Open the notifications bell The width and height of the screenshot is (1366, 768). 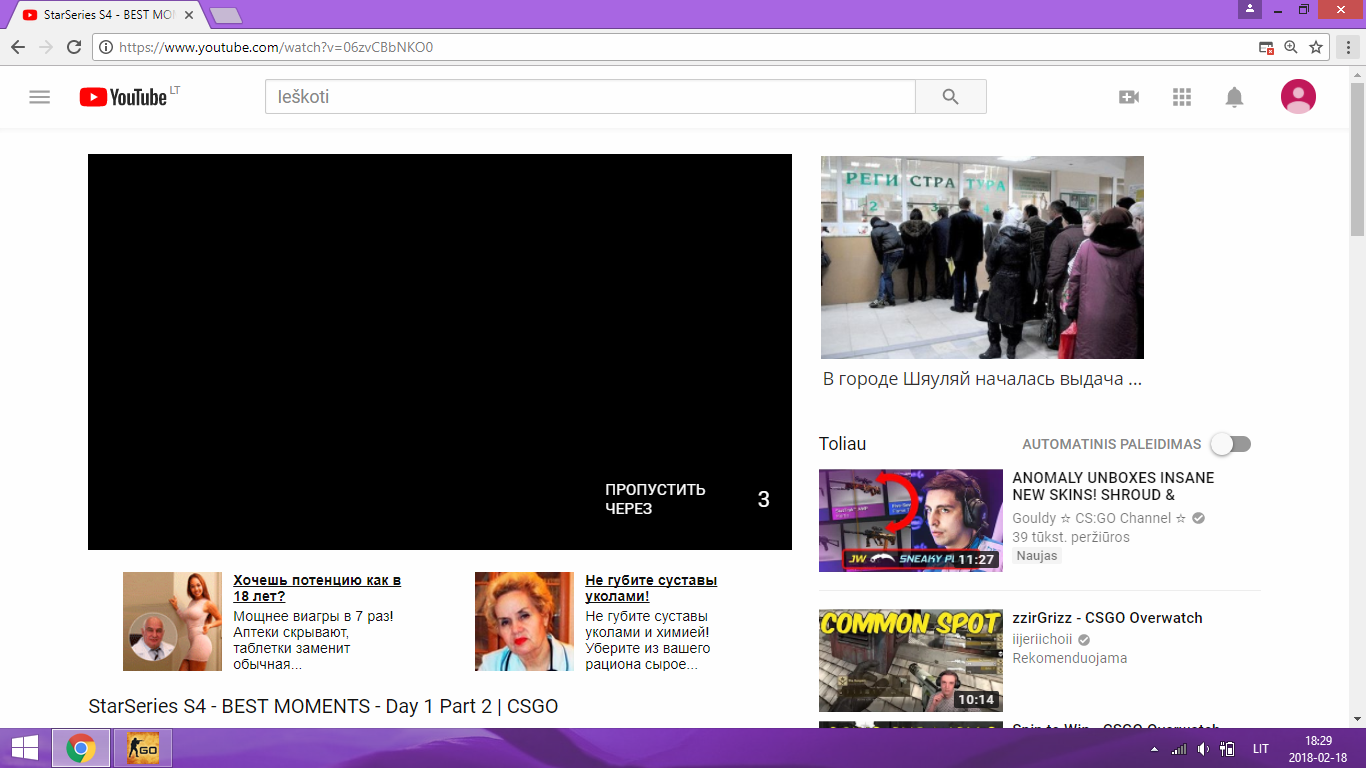(1235, 97)
